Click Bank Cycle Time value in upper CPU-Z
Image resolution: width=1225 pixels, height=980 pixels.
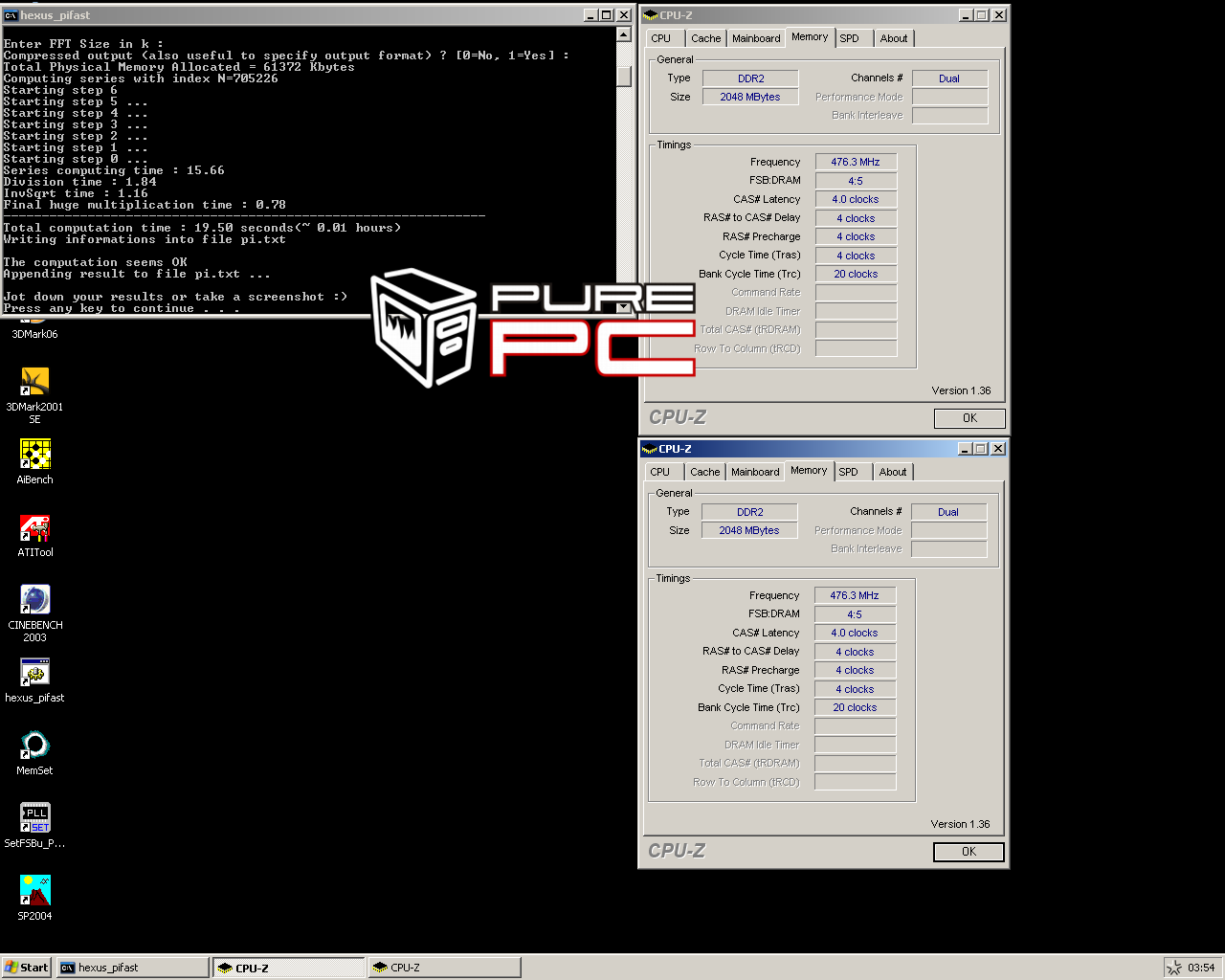click(856, 274)
